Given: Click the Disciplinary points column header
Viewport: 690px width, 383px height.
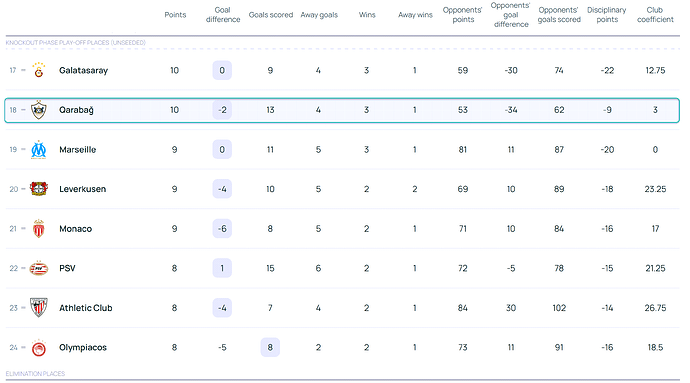Looking at the screenshot, I should pos(607,15).
